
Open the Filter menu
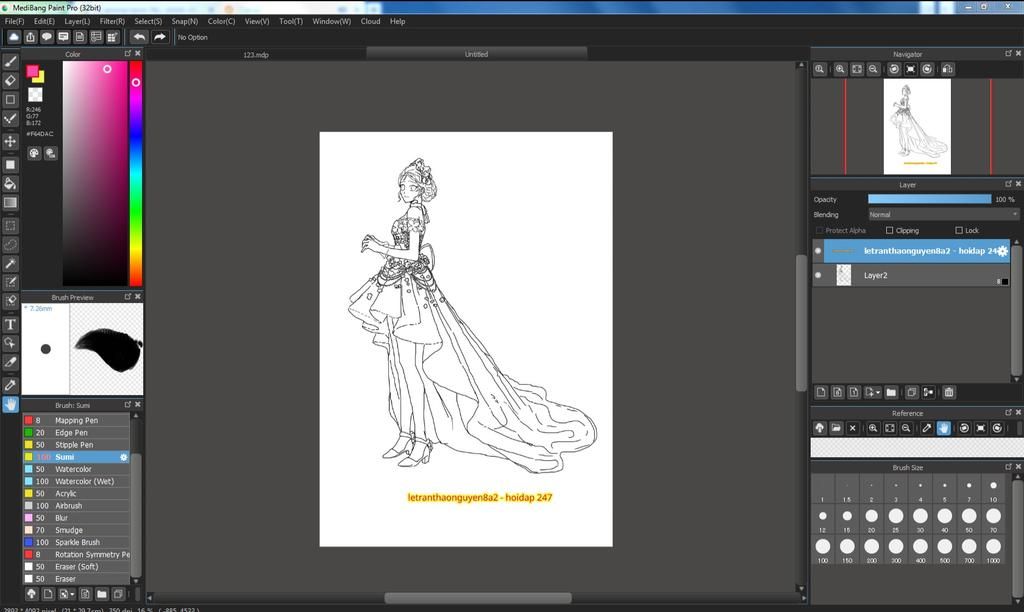tap(112, 21)
